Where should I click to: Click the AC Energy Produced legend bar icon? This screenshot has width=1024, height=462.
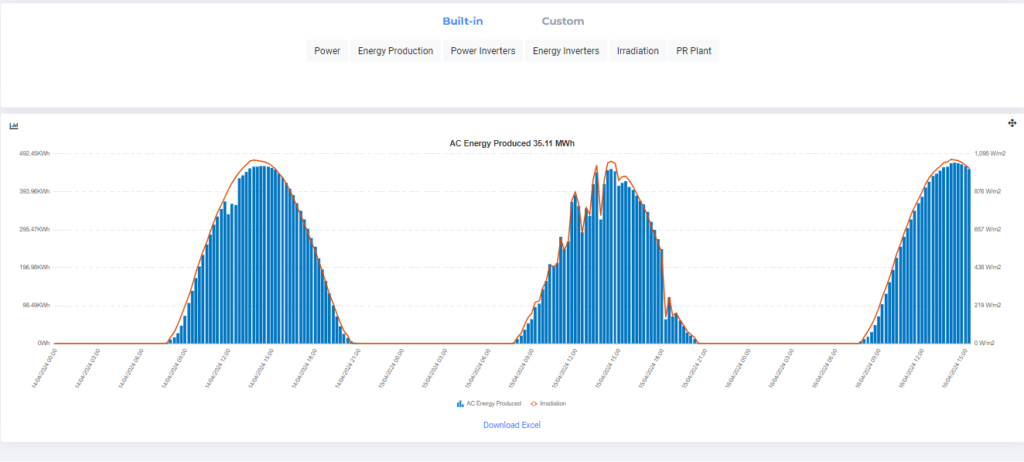click(x=459, y=403)
